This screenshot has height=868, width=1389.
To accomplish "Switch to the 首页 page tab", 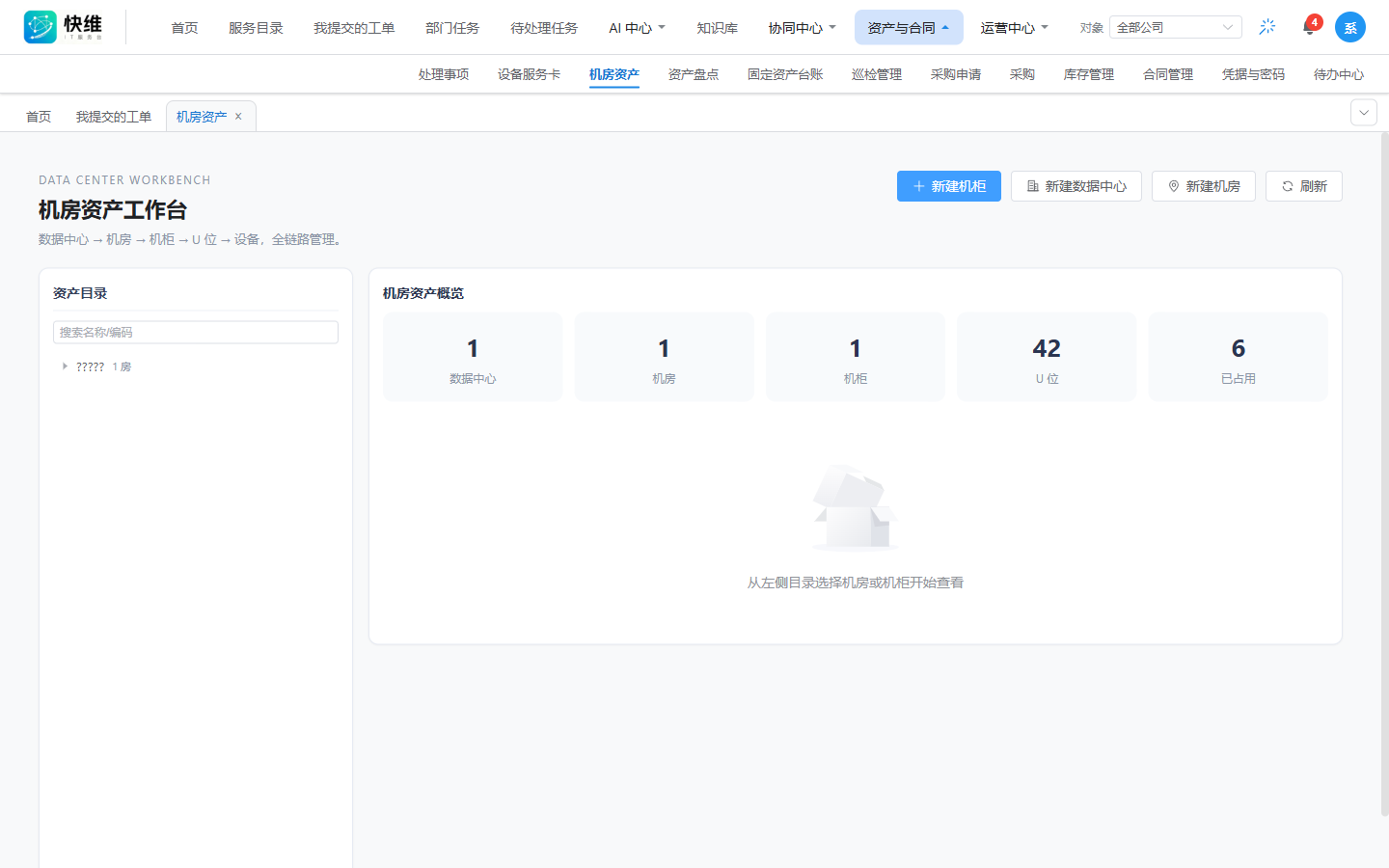I will click(x=39, y=117).
